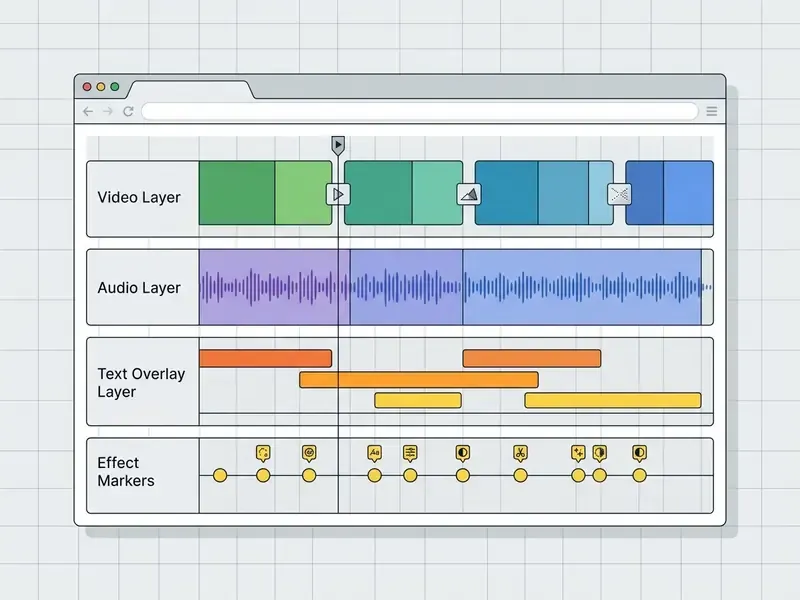The height and width of the screenshot is (600, 800).
Task: Select the long yellow text overlay bar
Action: (613, 400)
